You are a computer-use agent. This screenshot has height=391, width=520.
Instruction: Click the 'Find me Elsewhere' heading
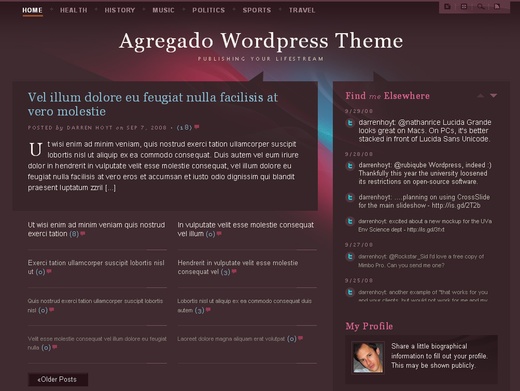tap(387, 96)
